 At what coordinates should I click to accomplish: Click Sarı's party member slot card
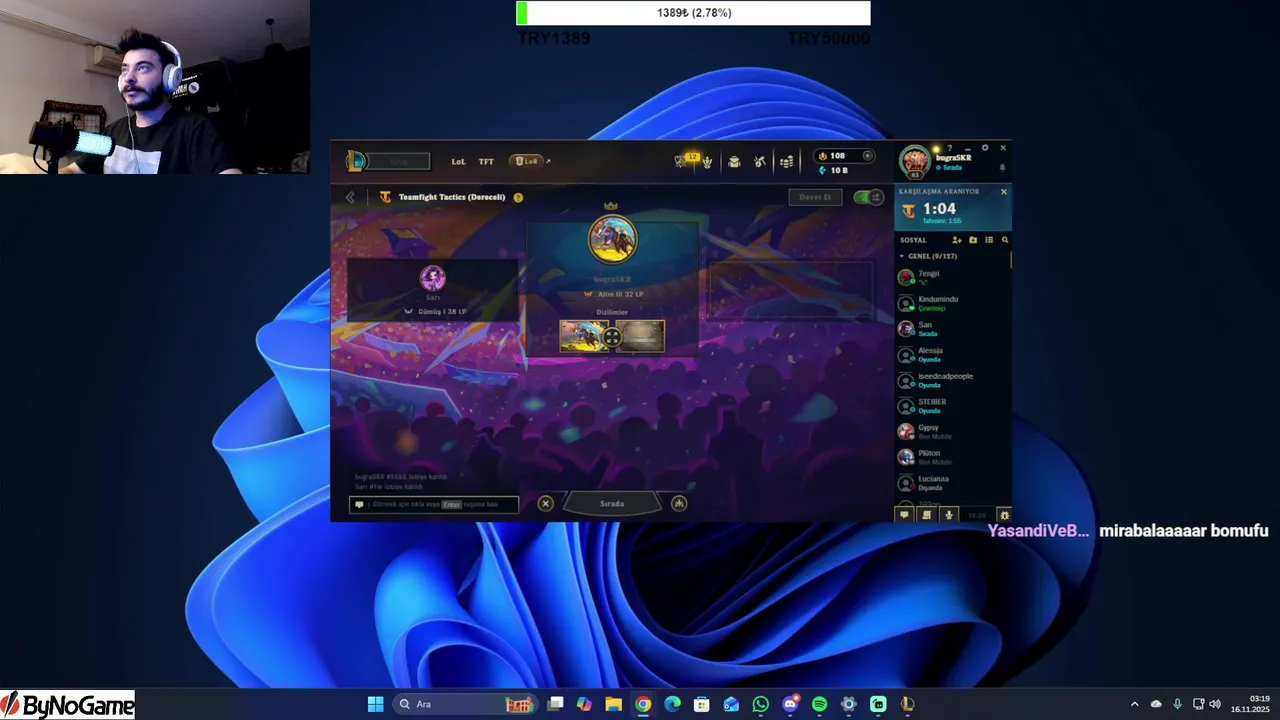coord(433,289)
